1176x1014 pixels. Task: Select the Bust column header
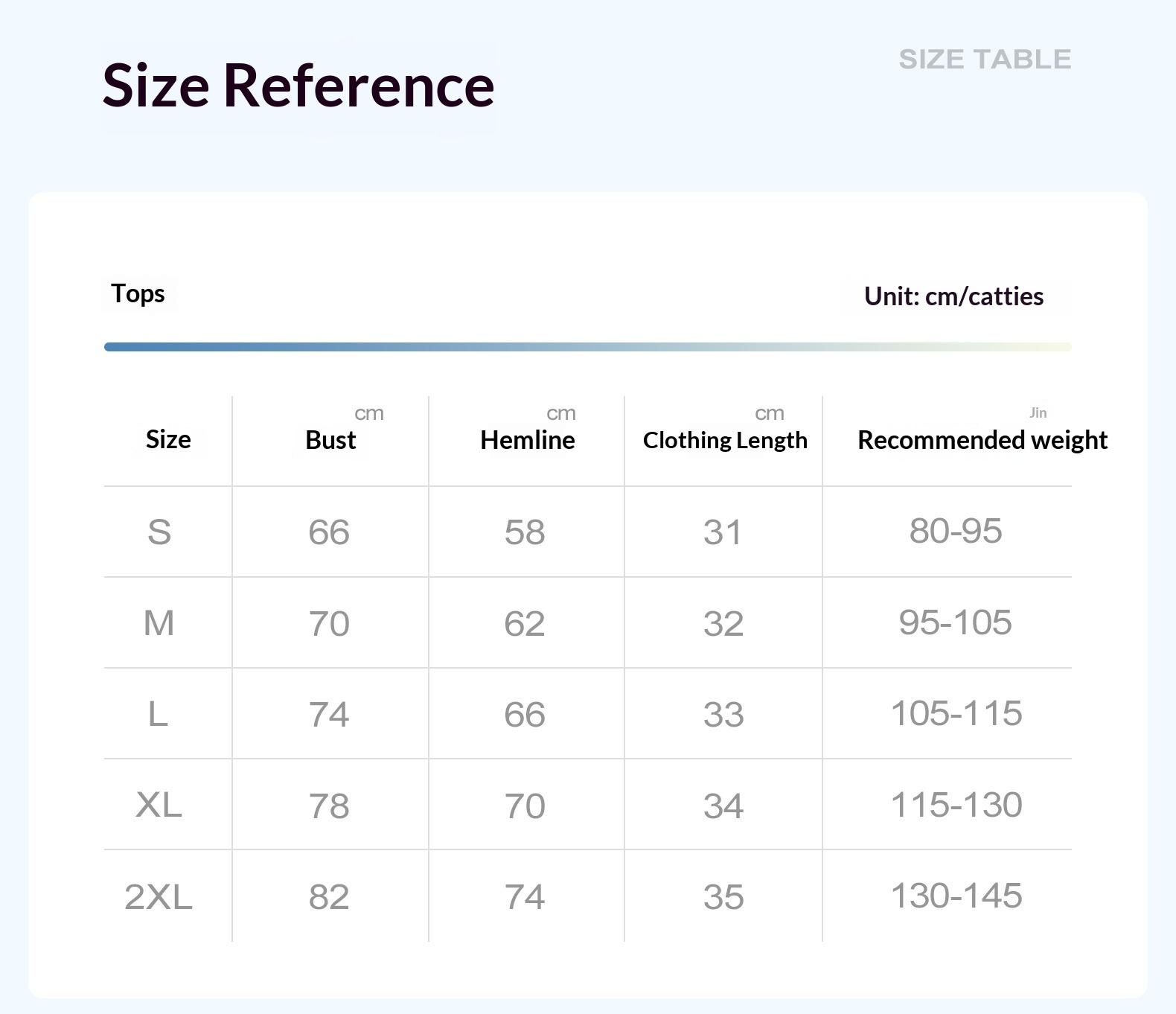pos(330,440)
